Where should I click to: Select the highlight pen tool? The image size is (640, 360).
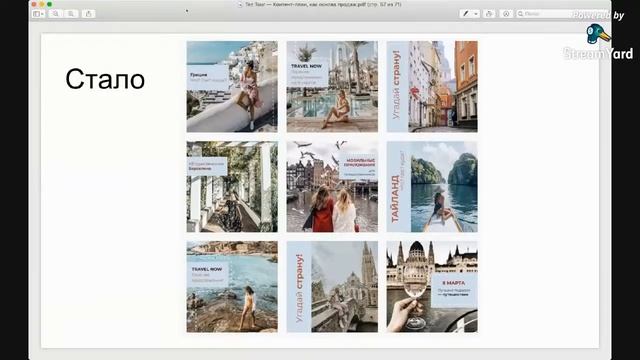pos(466,14)
